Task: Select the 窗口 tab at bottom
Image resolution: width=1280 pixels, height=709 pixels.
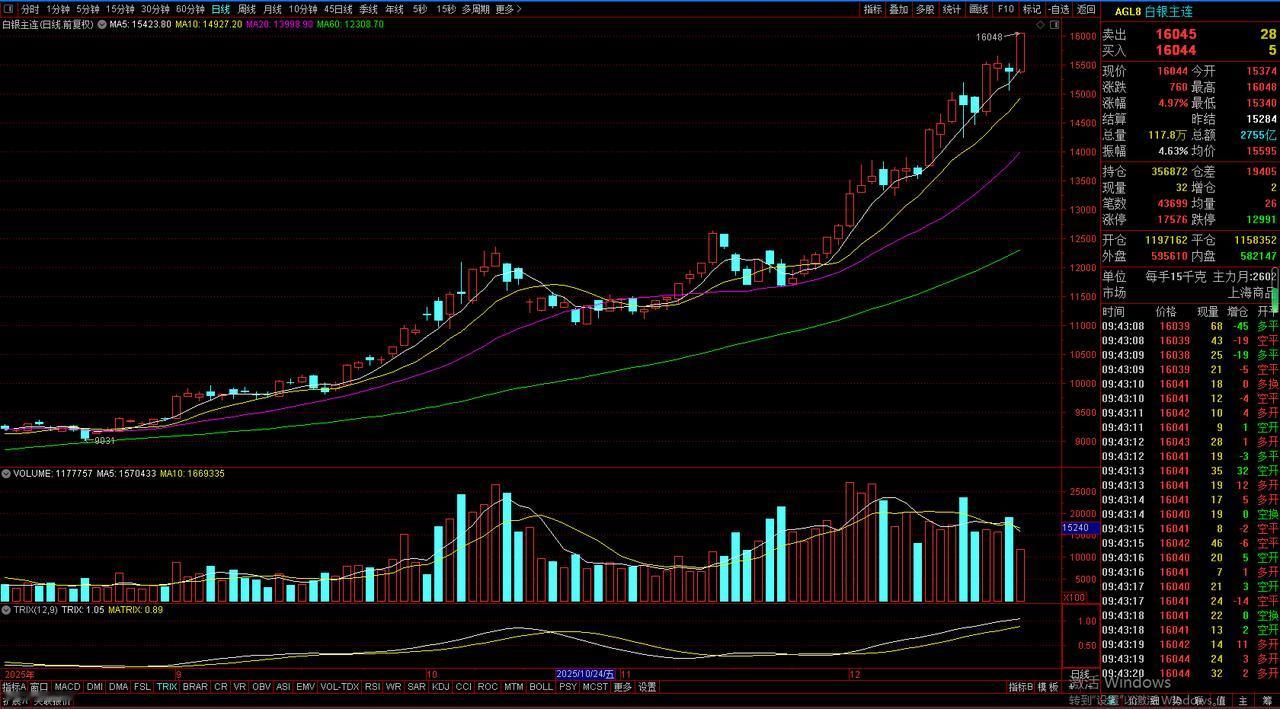Action: (x=39, y=687)
